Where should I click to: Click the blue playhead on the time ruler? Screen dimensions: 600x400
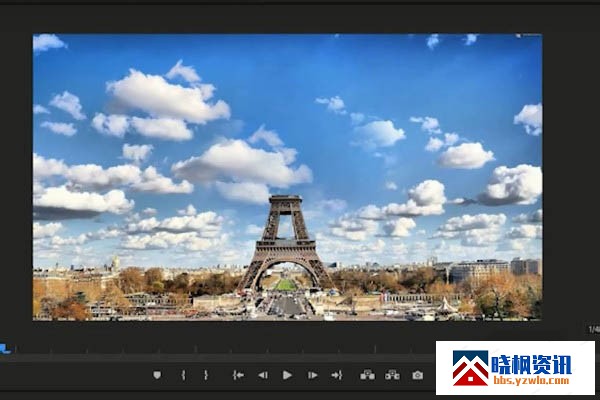coord(5,349)
